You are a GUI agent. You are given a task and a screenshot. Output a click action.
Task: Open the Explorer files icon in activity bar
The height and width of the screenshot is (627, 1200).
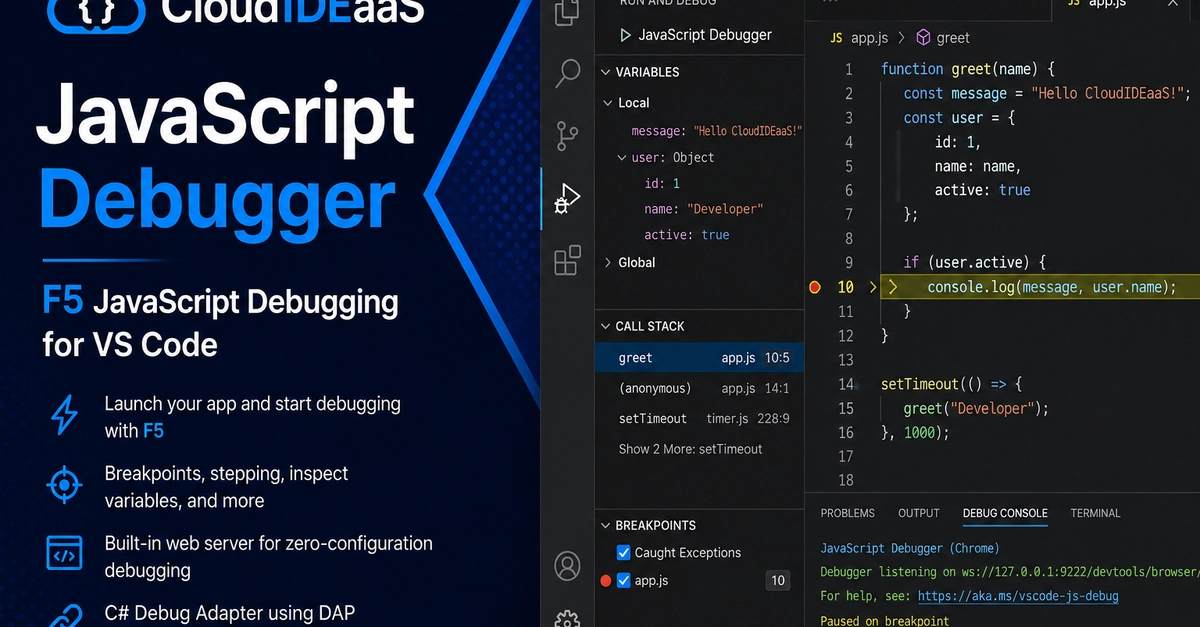click(568, 12)
